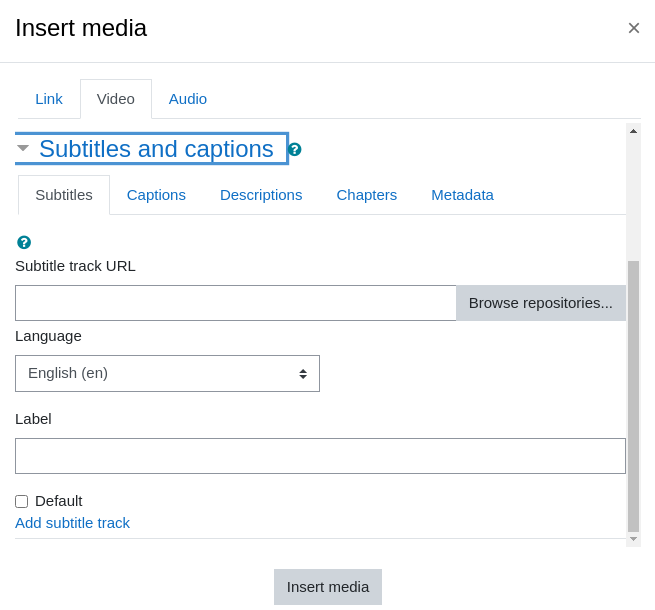
Task: Click the scrollbar up arrow
Action: [x=633, y=131]
